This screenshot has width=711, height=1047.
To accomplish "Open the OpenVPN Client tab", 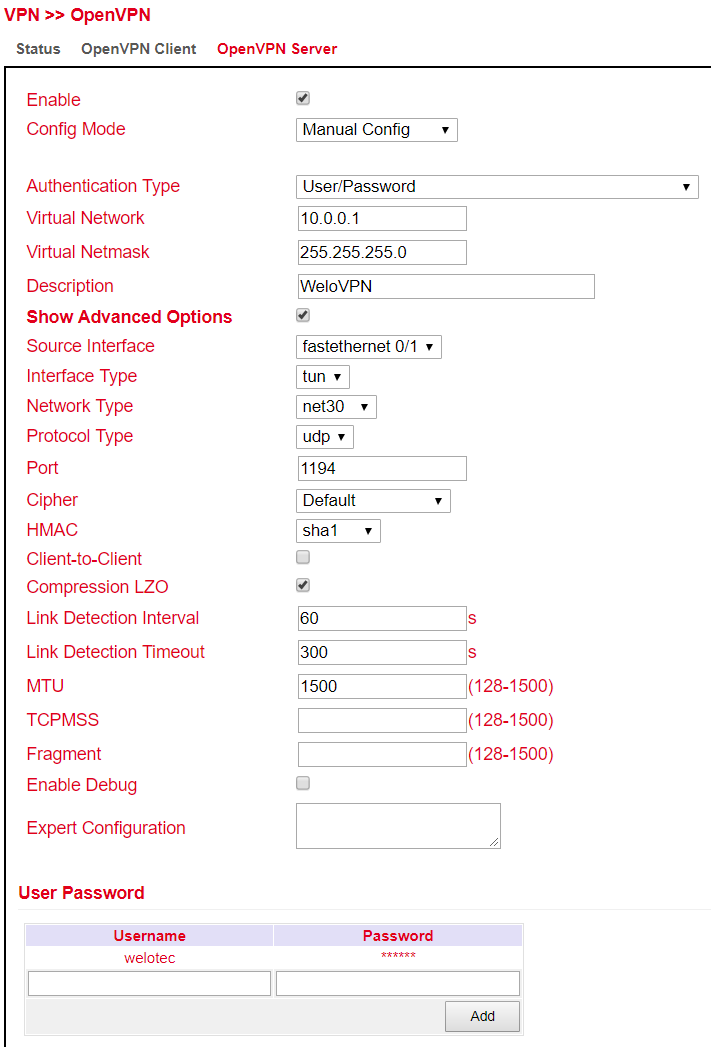I will 139,49.
